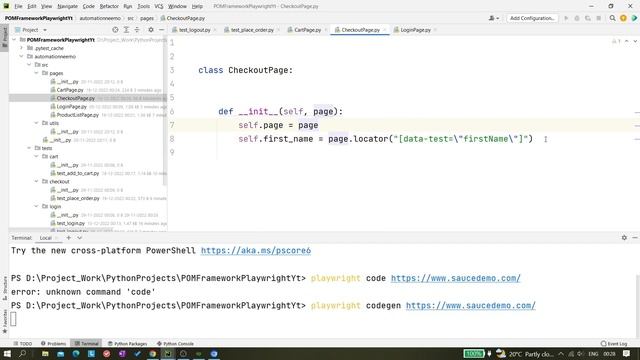Open the Windows Start menu
This screenshot has height=360, width=640.
click(7, 353)
